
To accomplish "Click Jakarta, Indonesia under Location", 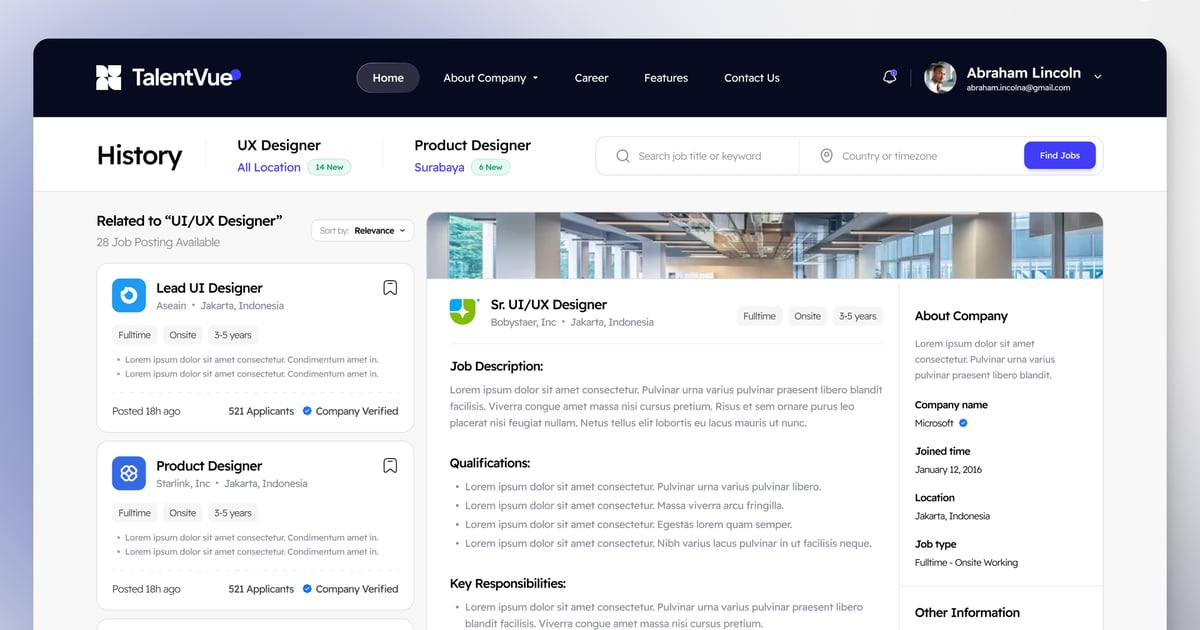I will tap(952, 516).
